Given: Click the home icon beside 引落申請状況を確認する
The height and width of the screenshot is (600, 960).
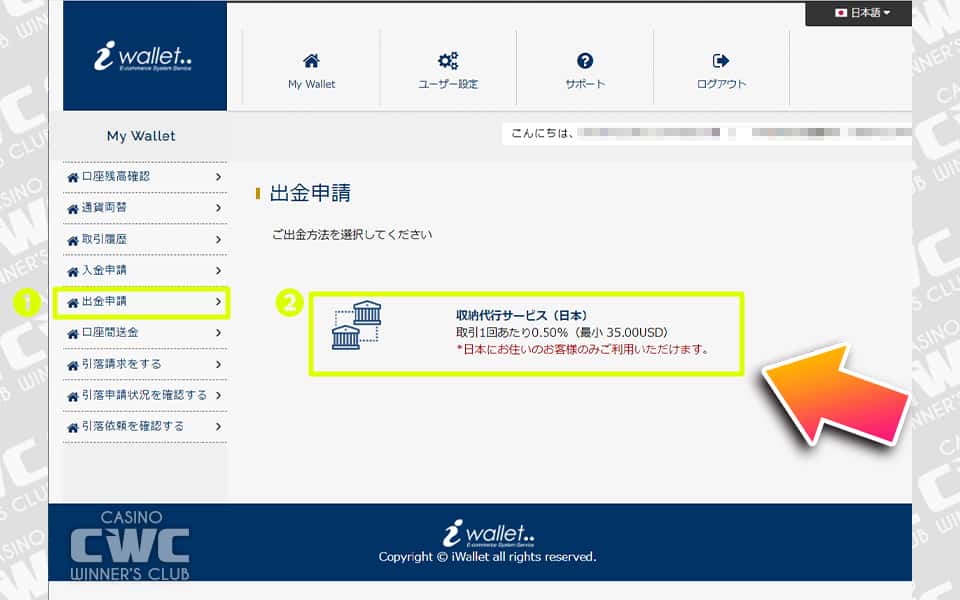Looking at the screenshot, I should click(73, 396).
